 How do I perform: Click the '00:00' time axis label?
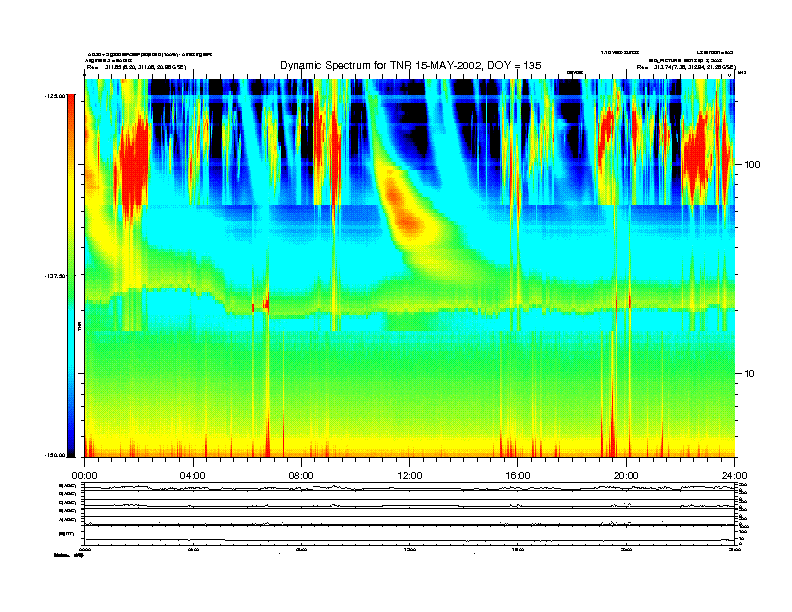tap(85, 476)
